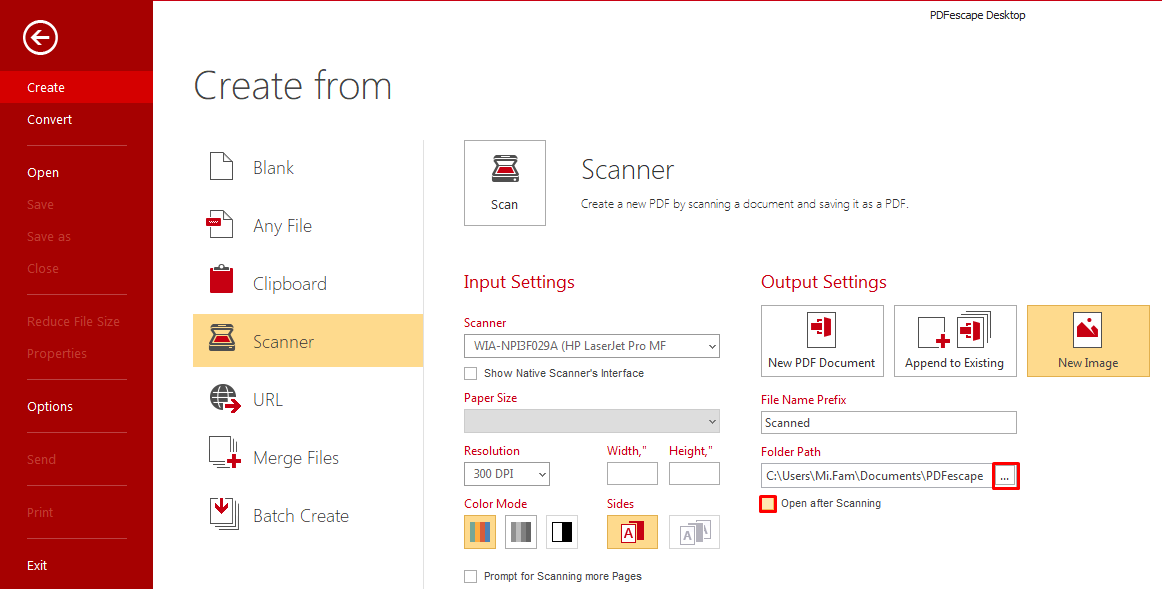This screenshot has height=589, width=1162.
Task: Select the Blank document icon
Action: pyautogui.click(x=222, y=167)
